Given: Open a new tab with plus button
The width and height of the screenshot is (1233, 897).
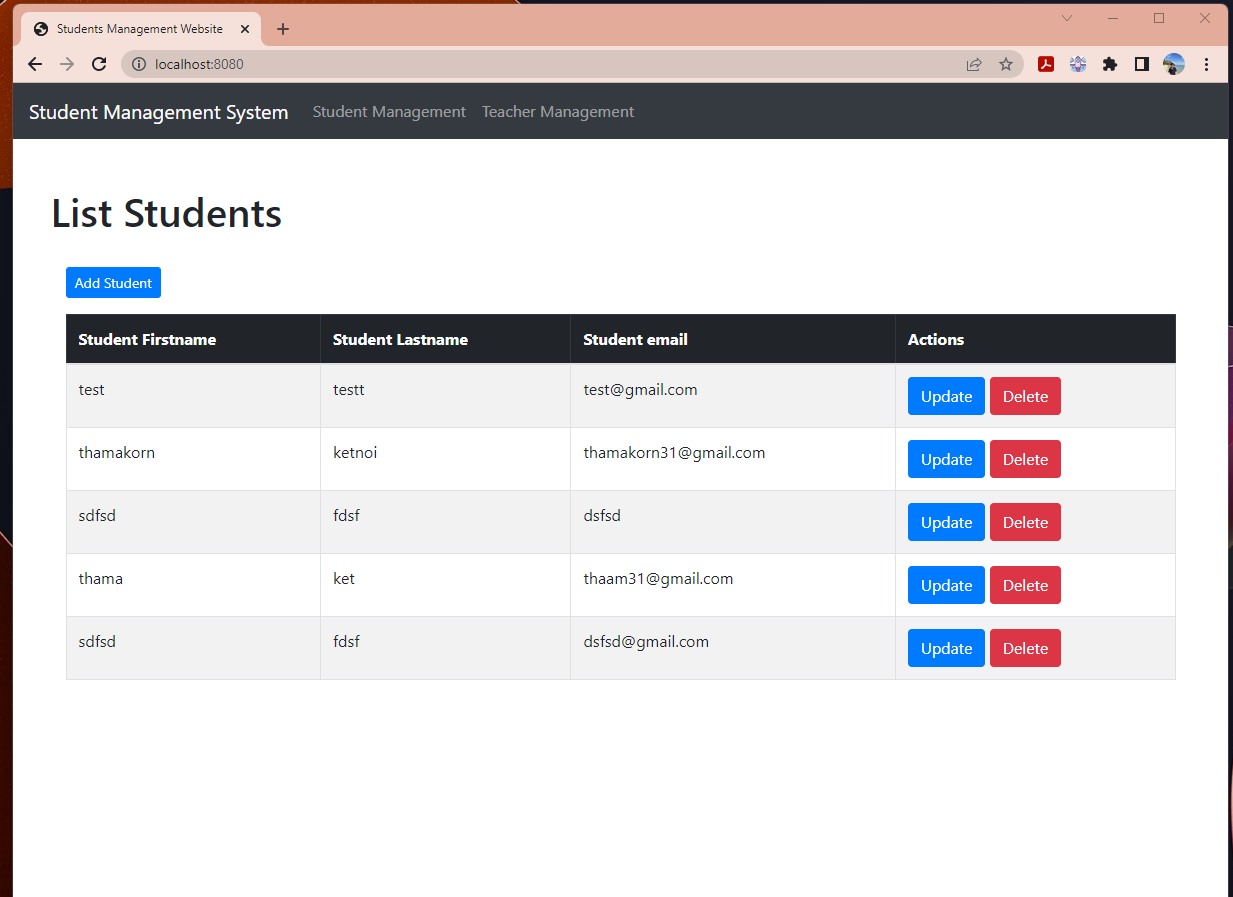Looking at the screenshot, I should click(283, 29).
